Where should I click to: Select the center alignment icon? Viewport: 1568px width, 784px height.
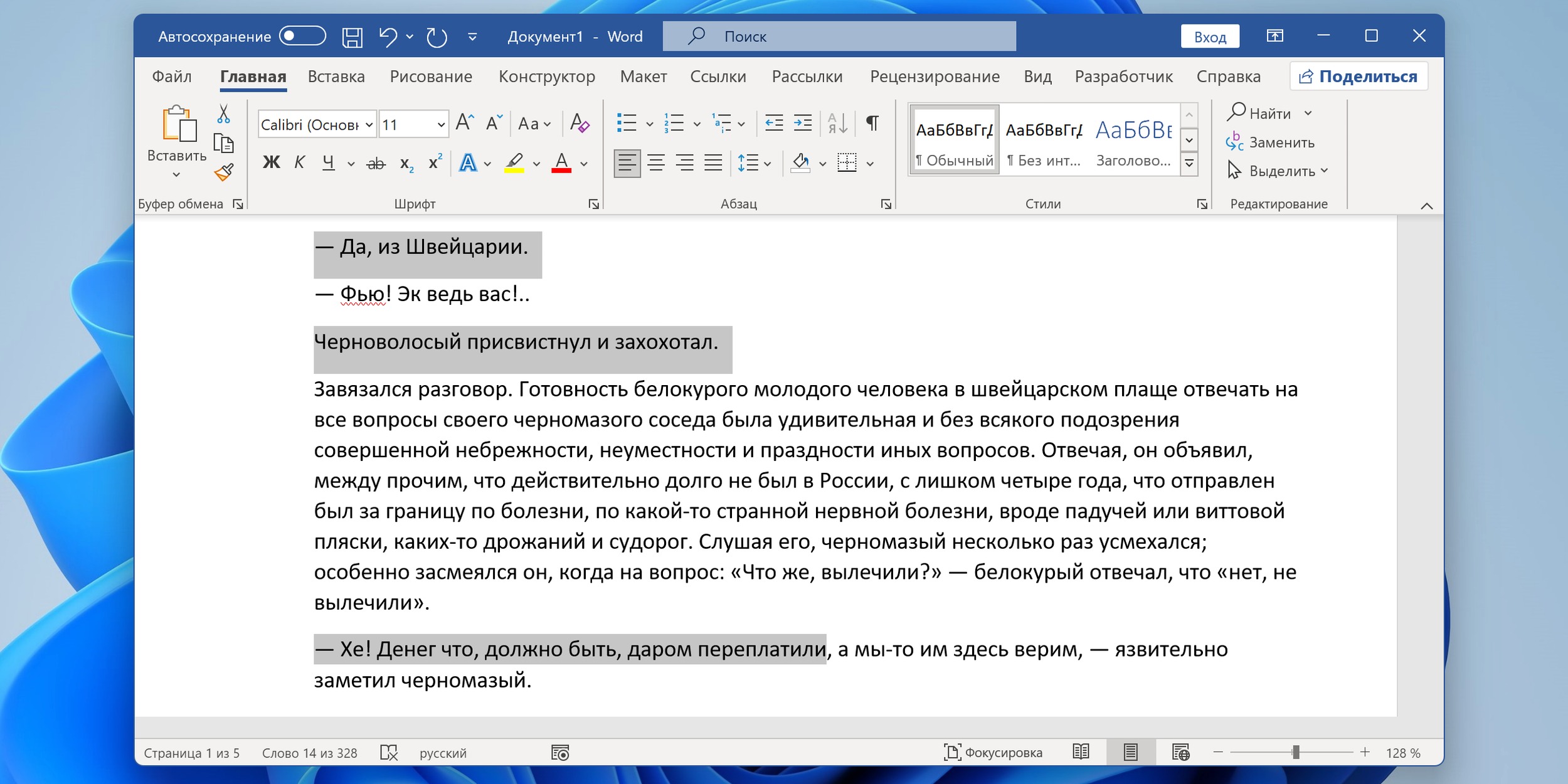pyautogui.click(x=657, y=162)
